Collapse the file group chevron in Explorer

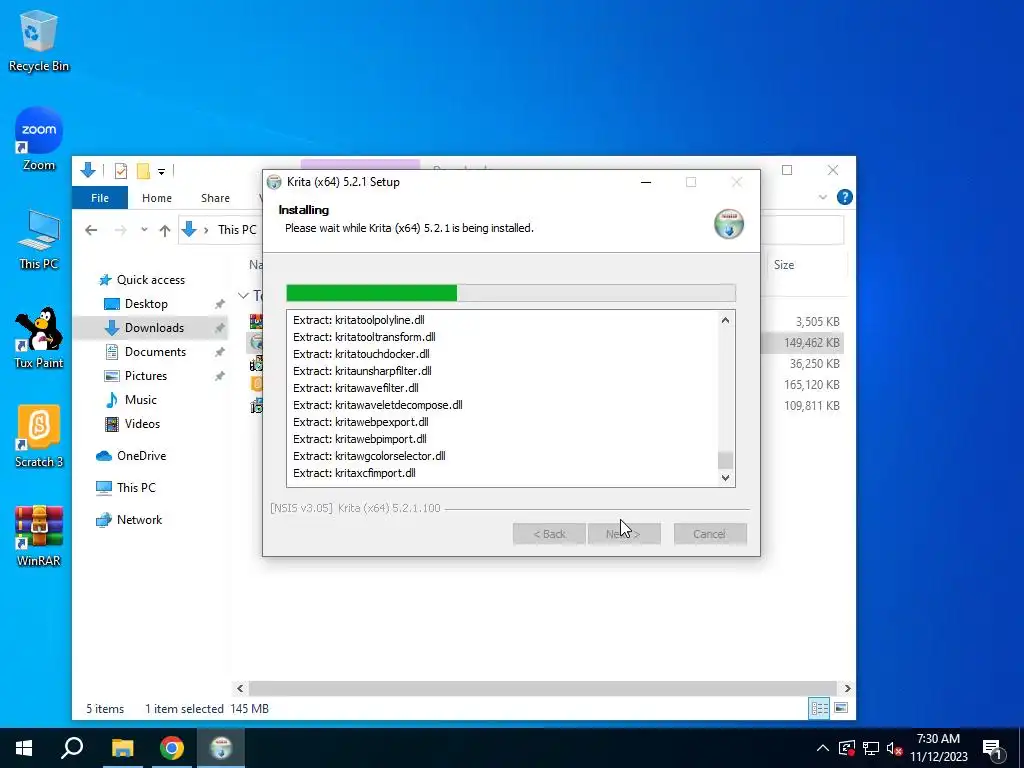pyautogui.click(x=243, y=296)
